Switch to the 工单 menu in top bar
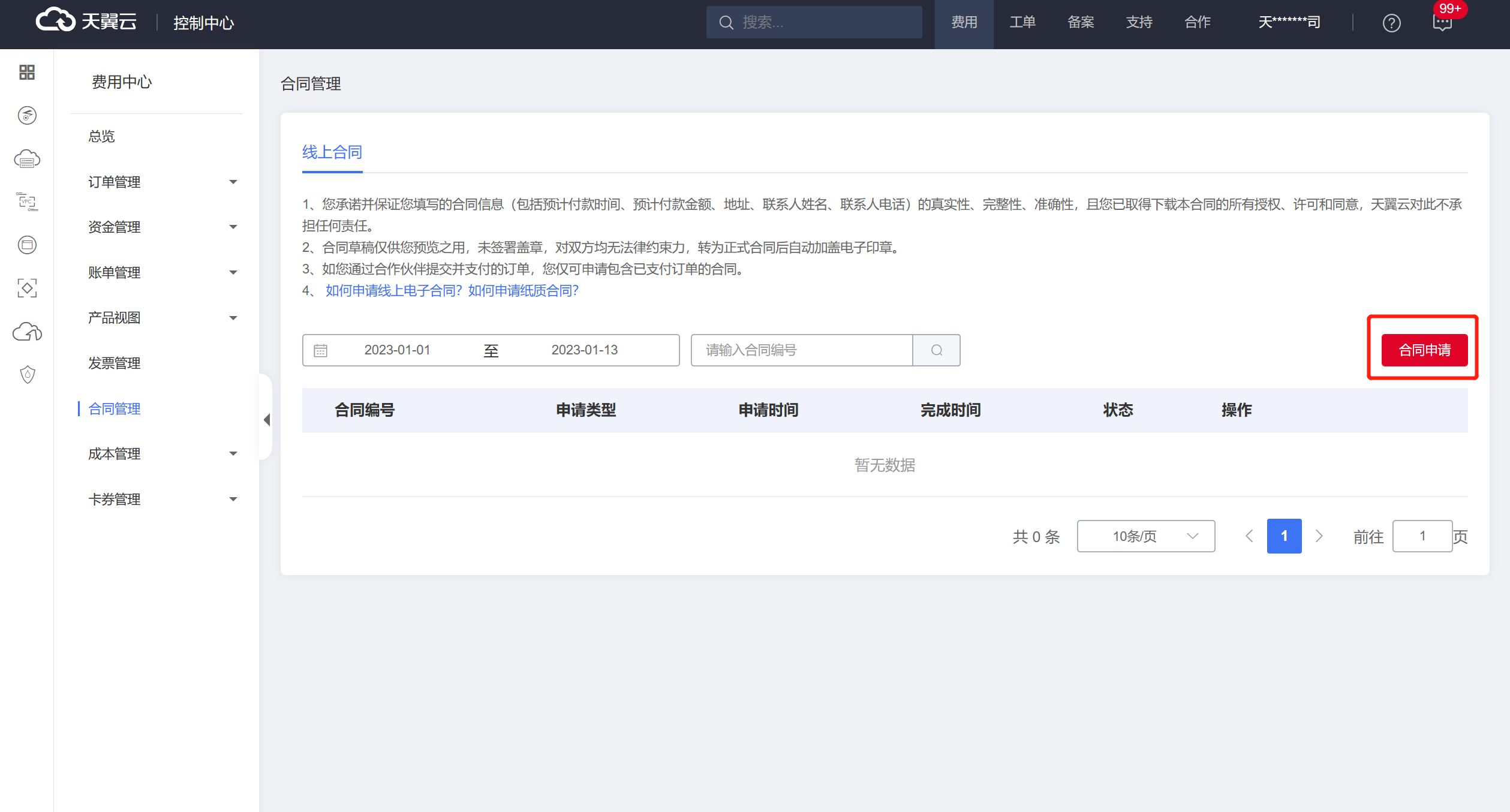Image resolution: width=1510 pixels, height=812 pixels. (x=1022, y=22)
